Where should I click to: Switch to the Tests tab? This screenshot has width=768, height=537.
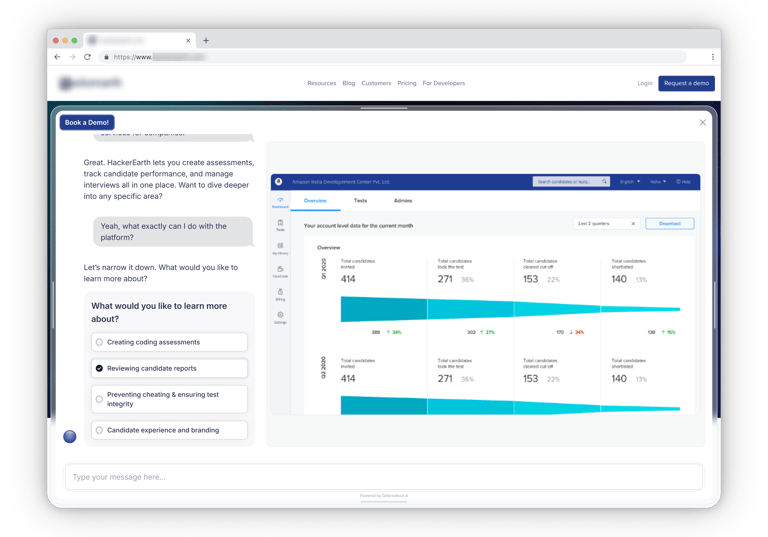click(x=360, y=201)
